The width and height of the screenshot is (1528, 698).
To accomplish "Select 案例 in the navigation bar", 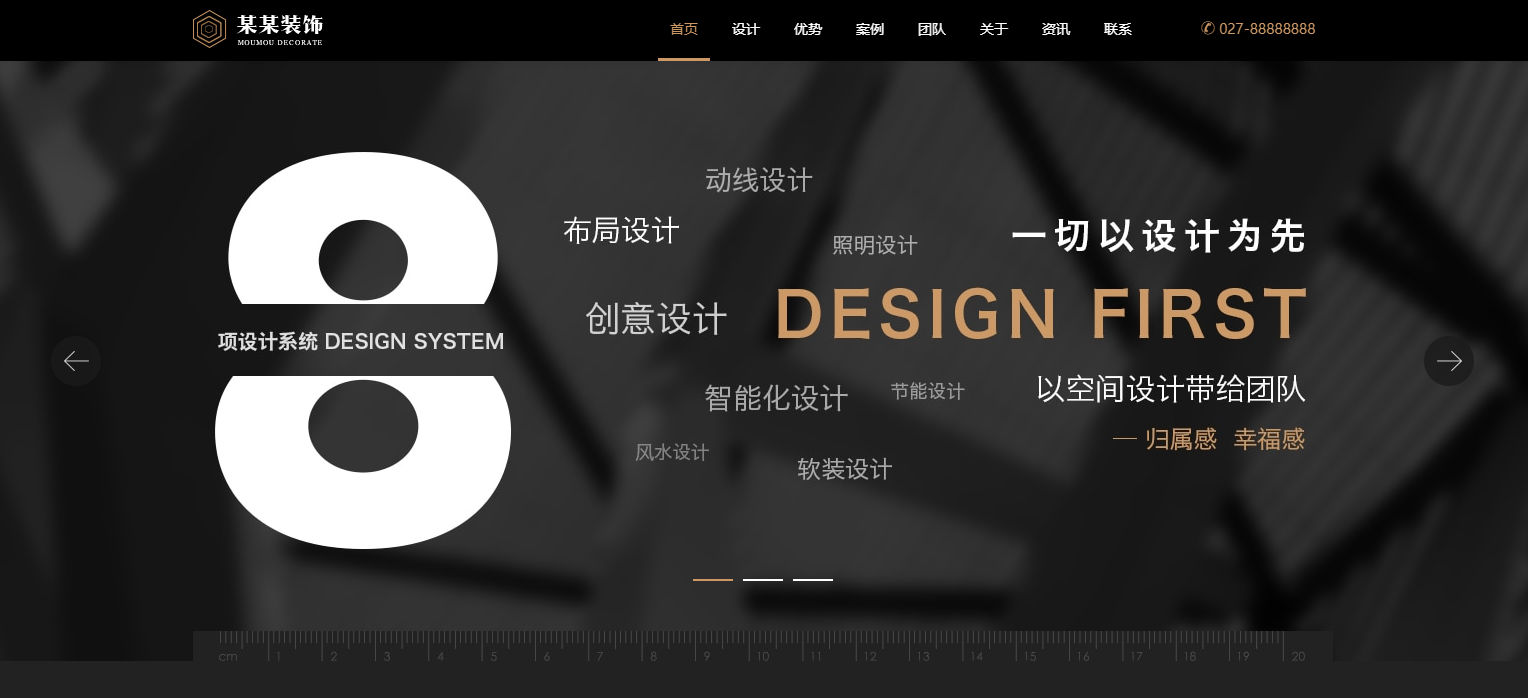I will 870,30.
